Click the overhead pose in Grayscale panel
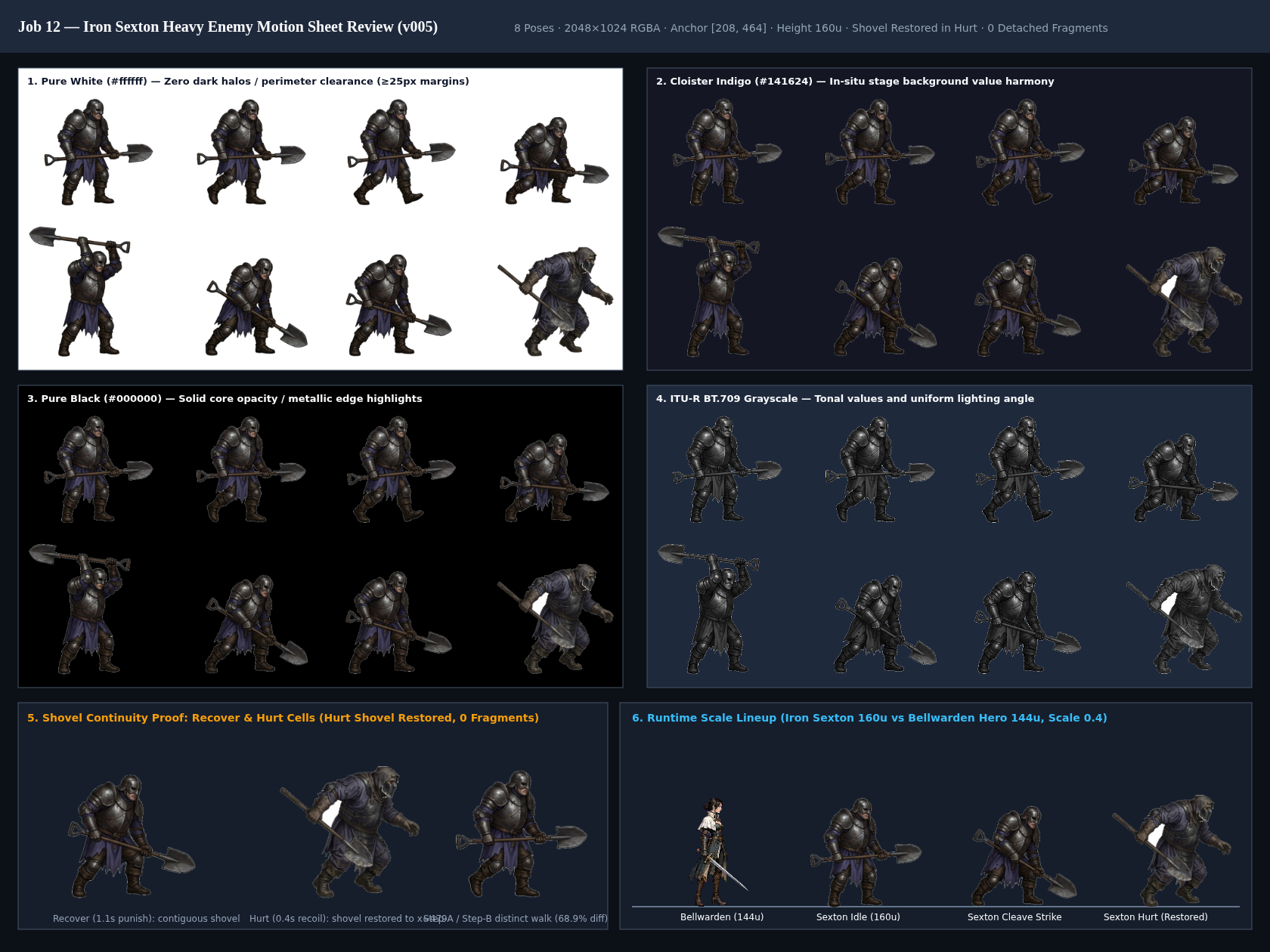1270x952 pixels. coord(708,608)
